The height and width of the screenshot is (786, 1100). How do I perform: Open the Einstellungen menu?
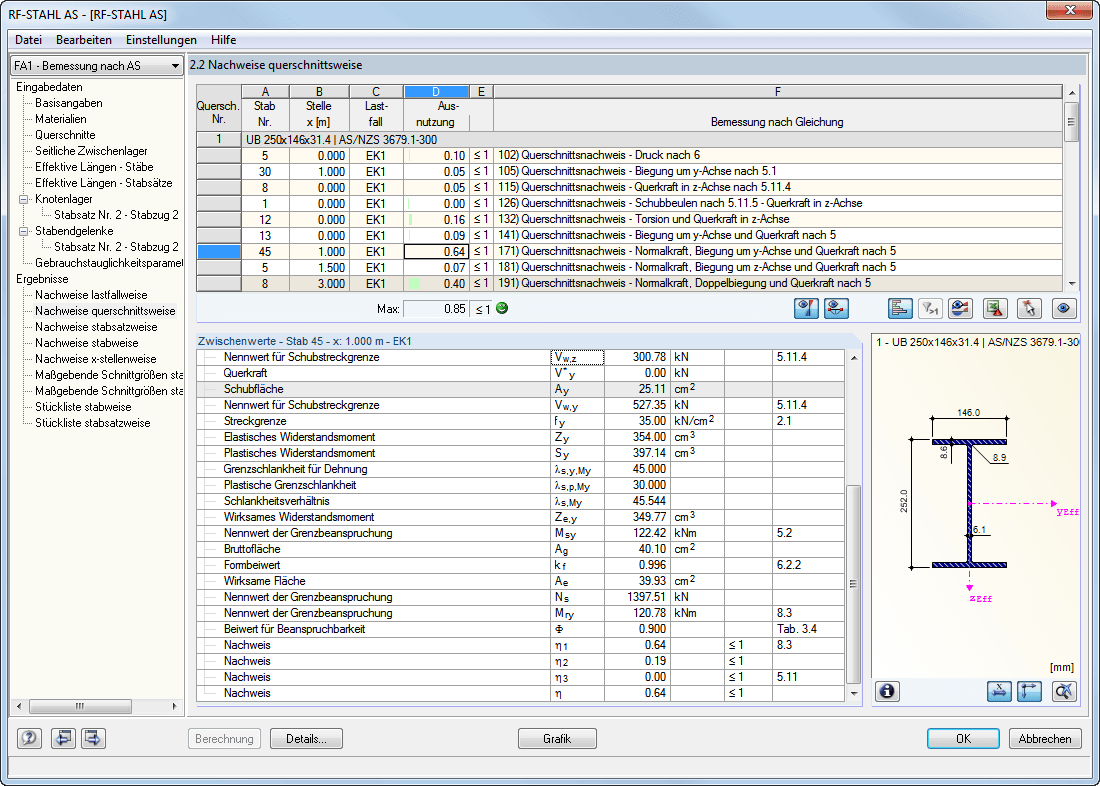point(161,40)
